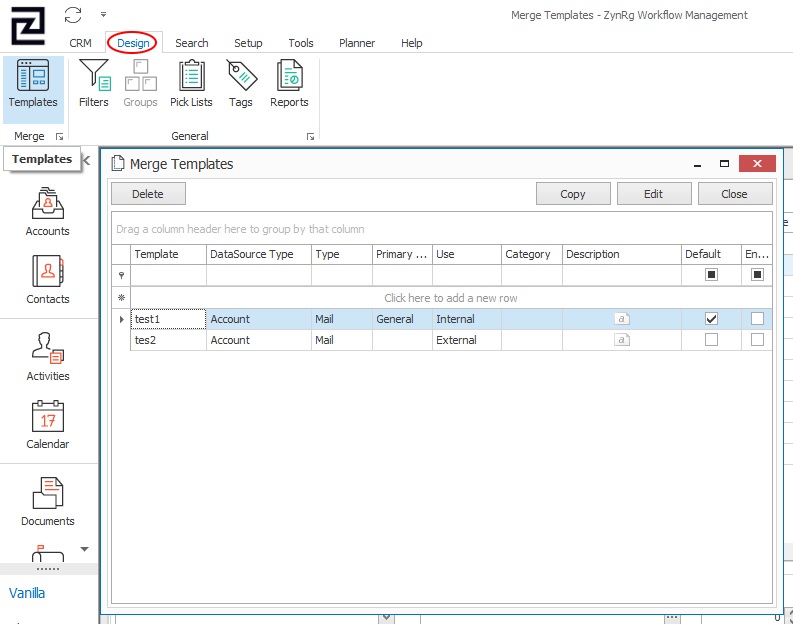Open Documents in the sidebar
The height and width of the screenshot is (624, 793).
point(48,502)
